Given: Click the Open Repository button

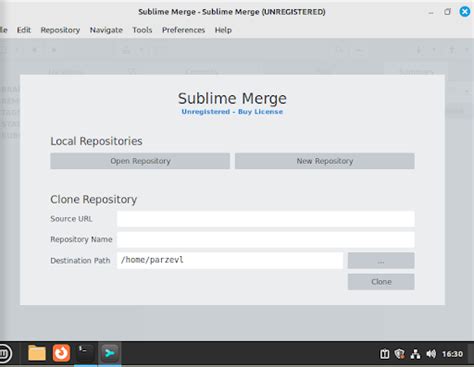Looking at the screenshot, I should 140,161.
